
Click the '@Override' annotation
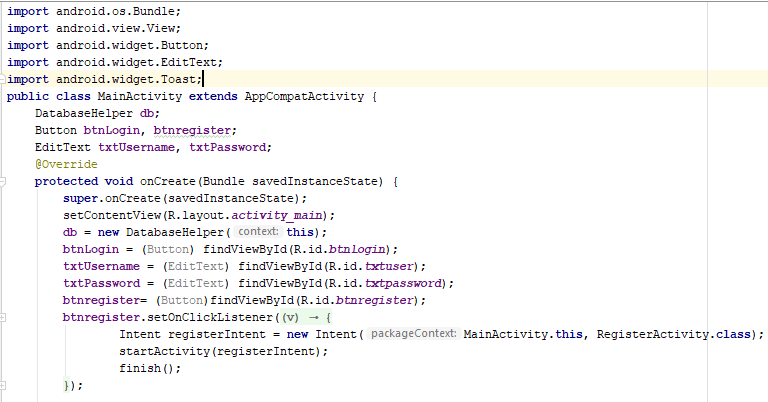(x=66, y=165)
